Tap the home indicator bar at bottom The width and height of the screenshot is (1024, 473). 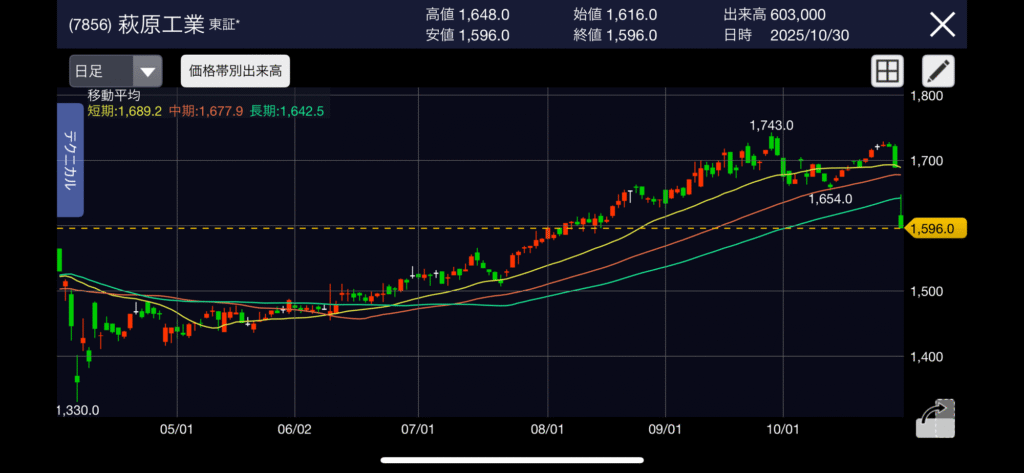pyautogui.click(x=511, y=461)
